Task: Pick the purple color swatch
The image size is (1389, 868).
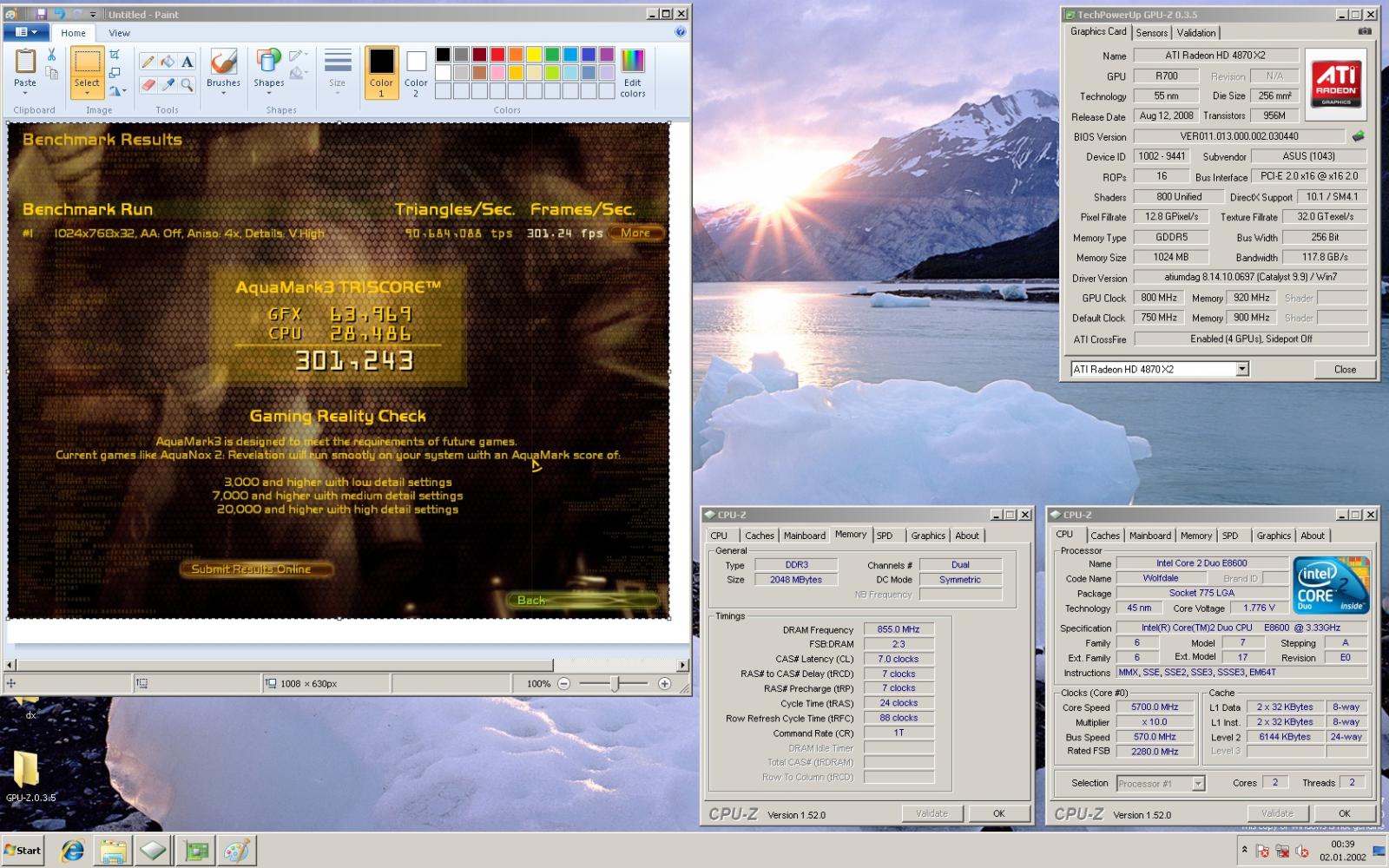Action: click(607, 55)
